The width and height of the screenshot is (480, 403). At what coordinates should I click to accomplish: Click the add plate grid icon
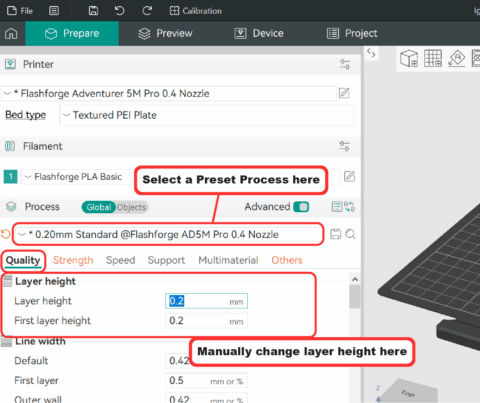(433, 58)
